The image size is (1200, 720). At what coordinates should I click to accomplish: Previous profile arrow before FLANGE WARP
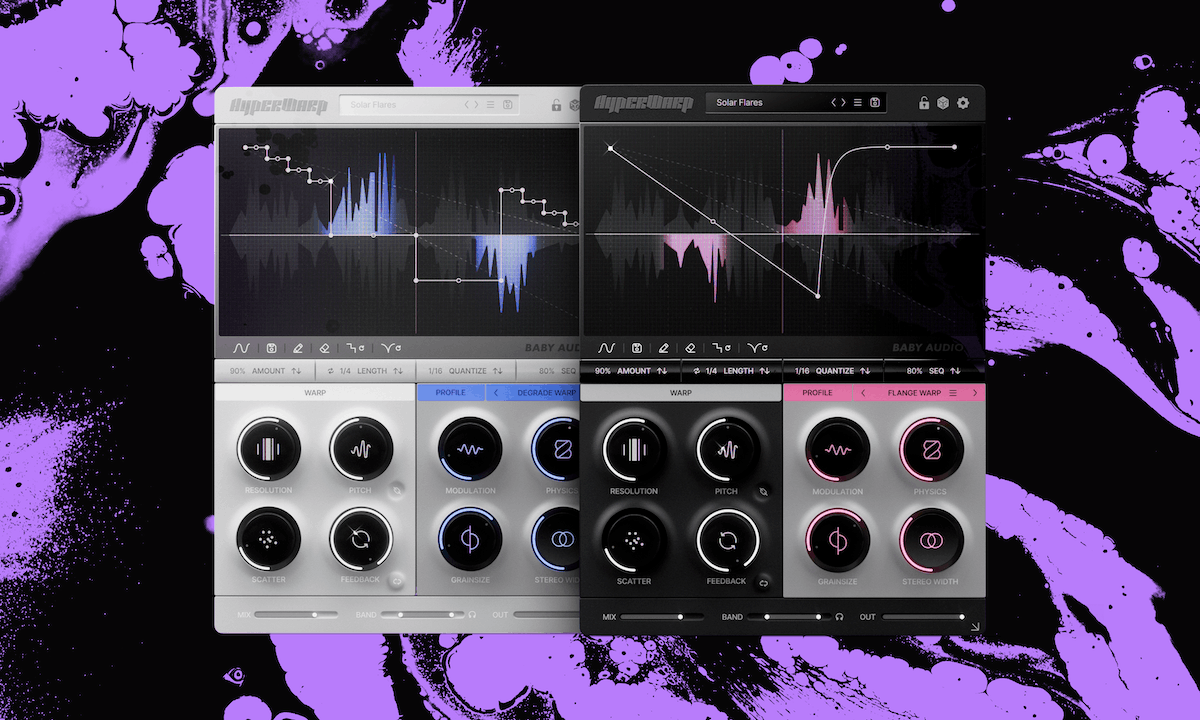coord(864,393)
